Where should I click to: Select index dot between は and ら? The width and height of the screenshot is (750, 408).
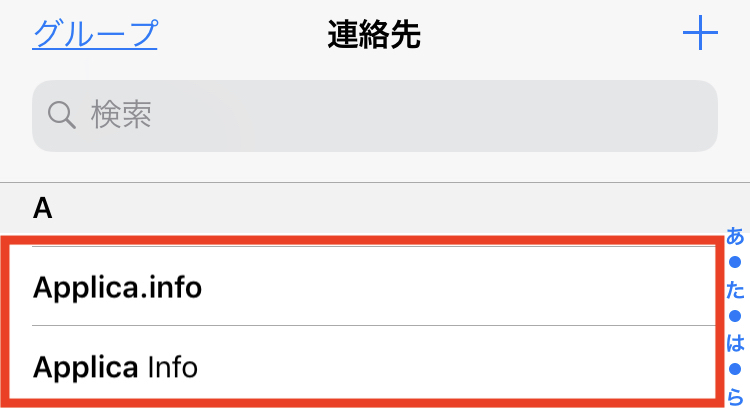coord(735,369)
